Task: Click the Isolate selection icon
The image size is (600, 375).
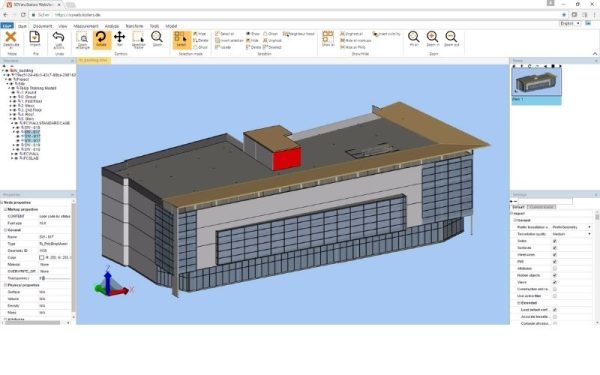Action: [x=218, y=47]
